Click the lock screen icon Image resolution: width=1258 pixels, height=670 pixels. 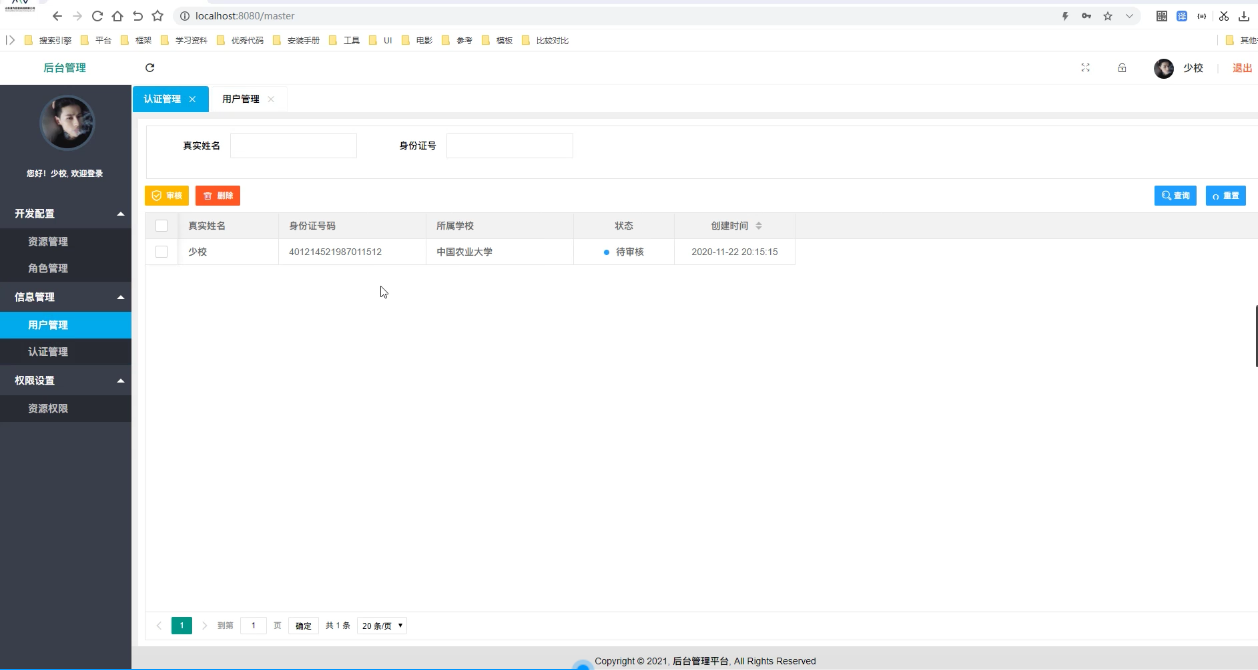pyautogui.click(x=1122, y=68)
